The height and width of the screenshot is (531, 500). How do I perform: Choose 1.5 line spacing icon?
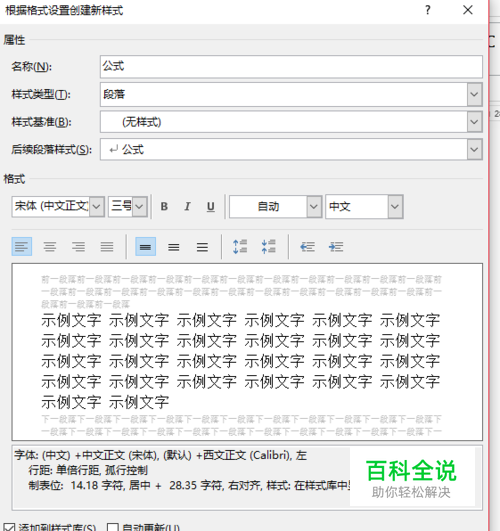point(174,247)
